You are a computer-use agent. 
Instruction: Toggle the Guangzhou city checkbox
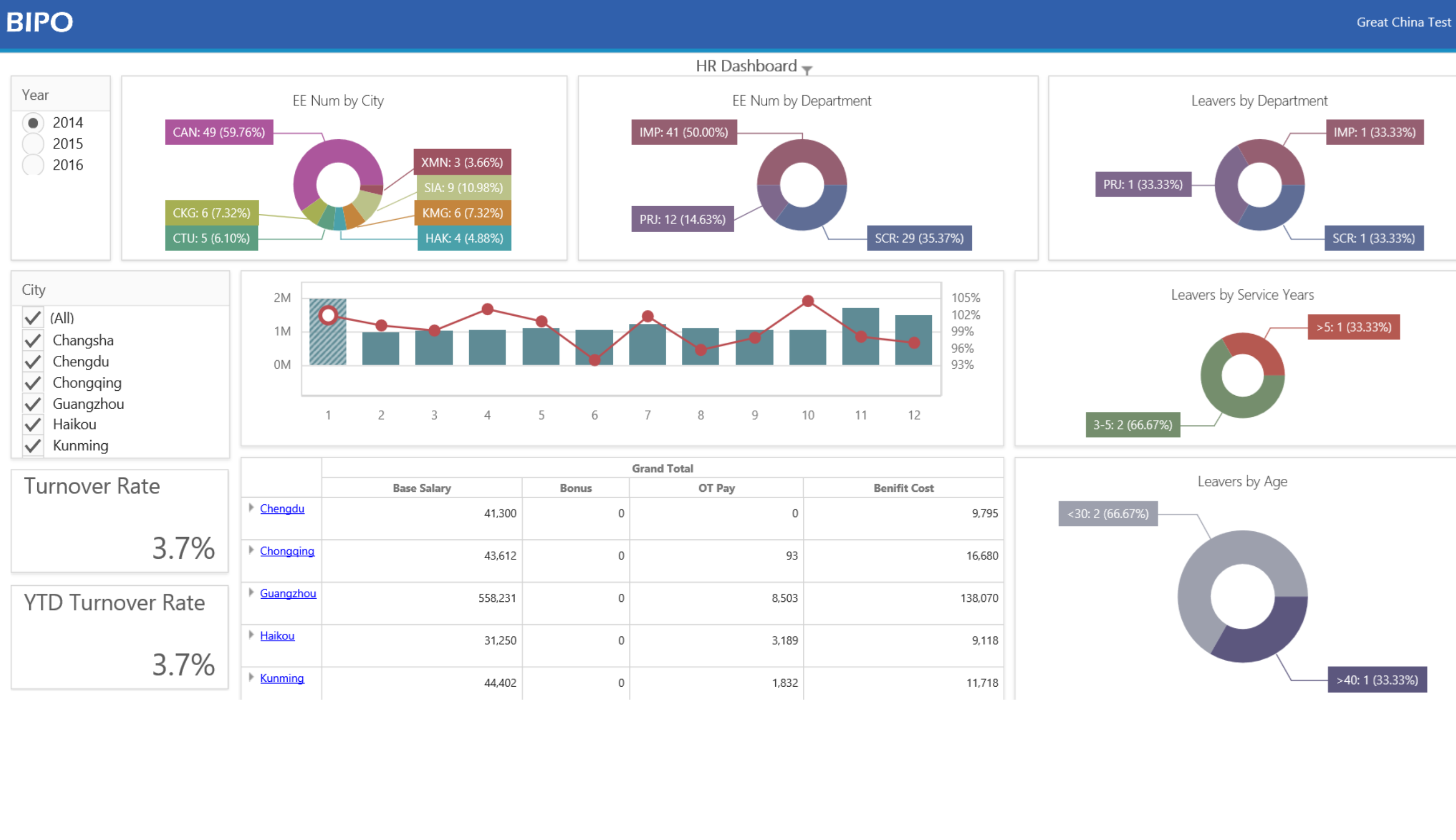pos(33,404)
